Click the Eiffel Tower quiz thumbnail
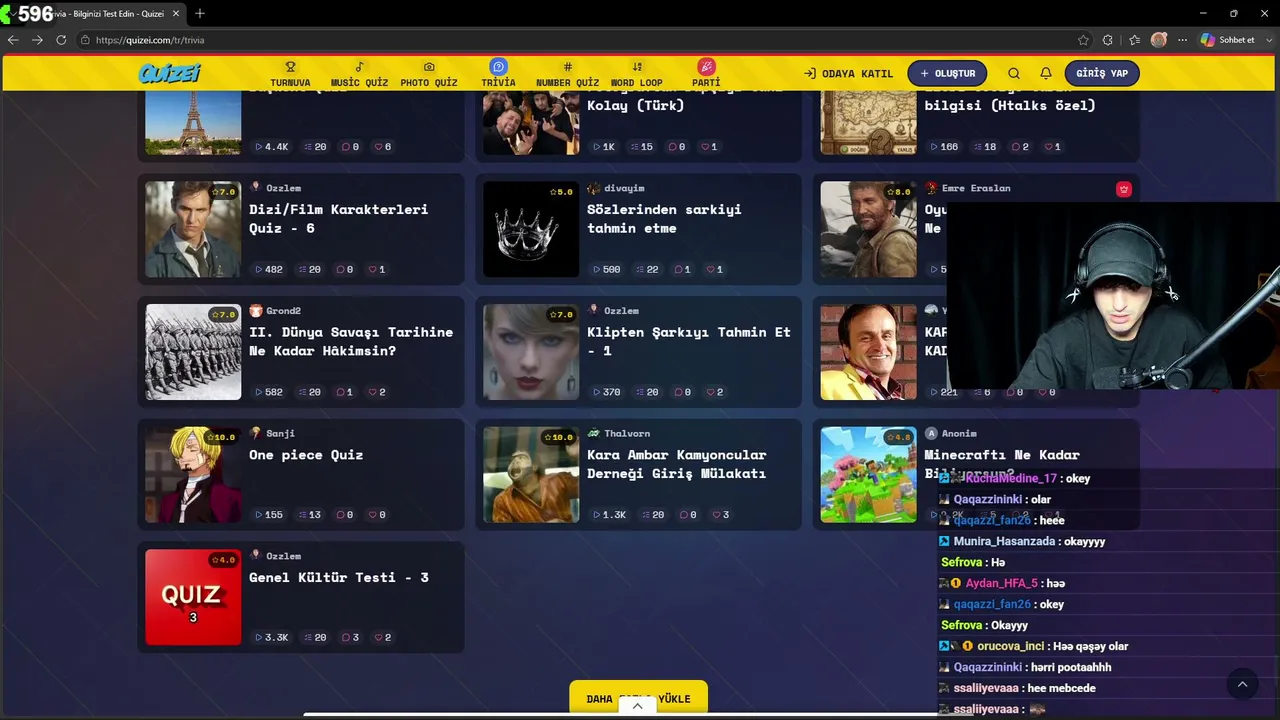The height and width of the screenshot is (720, 1280). coord(193,122)
